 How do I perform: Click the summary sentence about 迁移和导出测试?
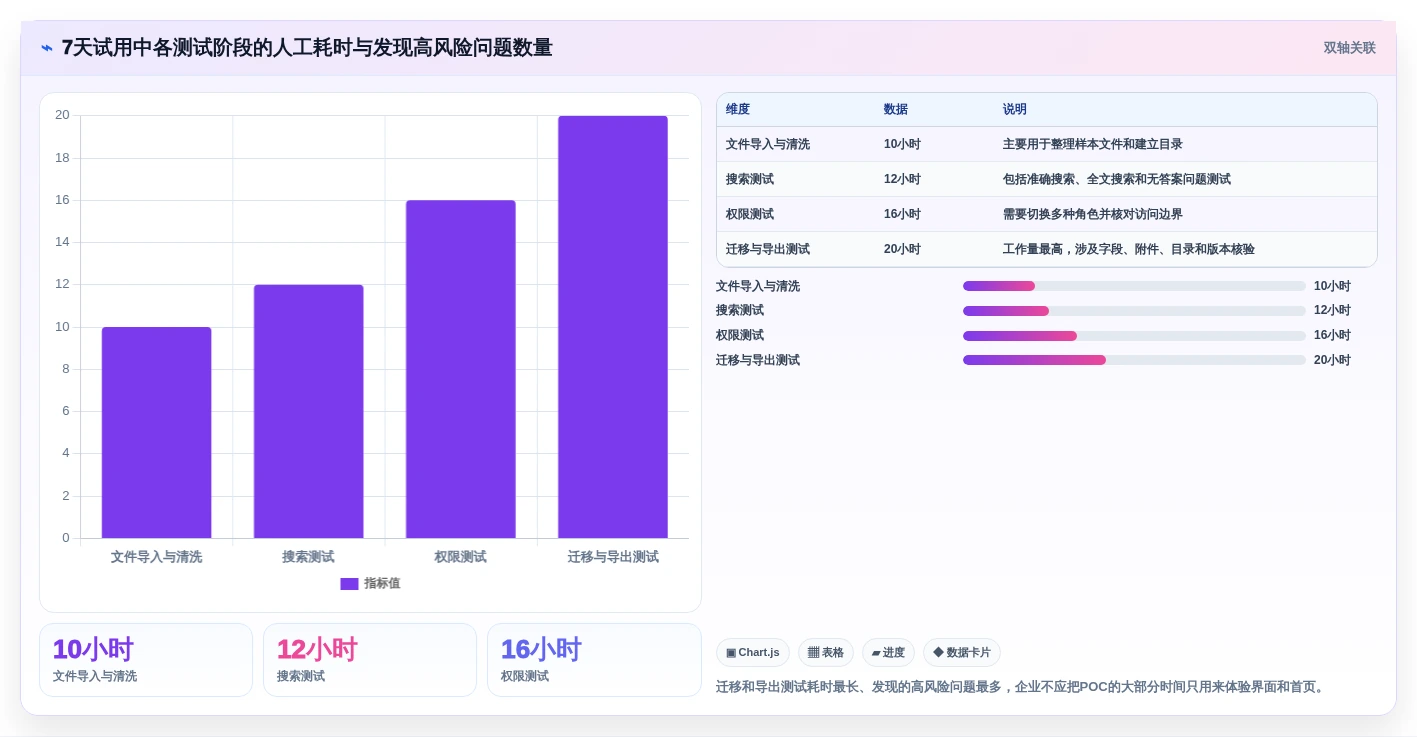click(1022, 687)
